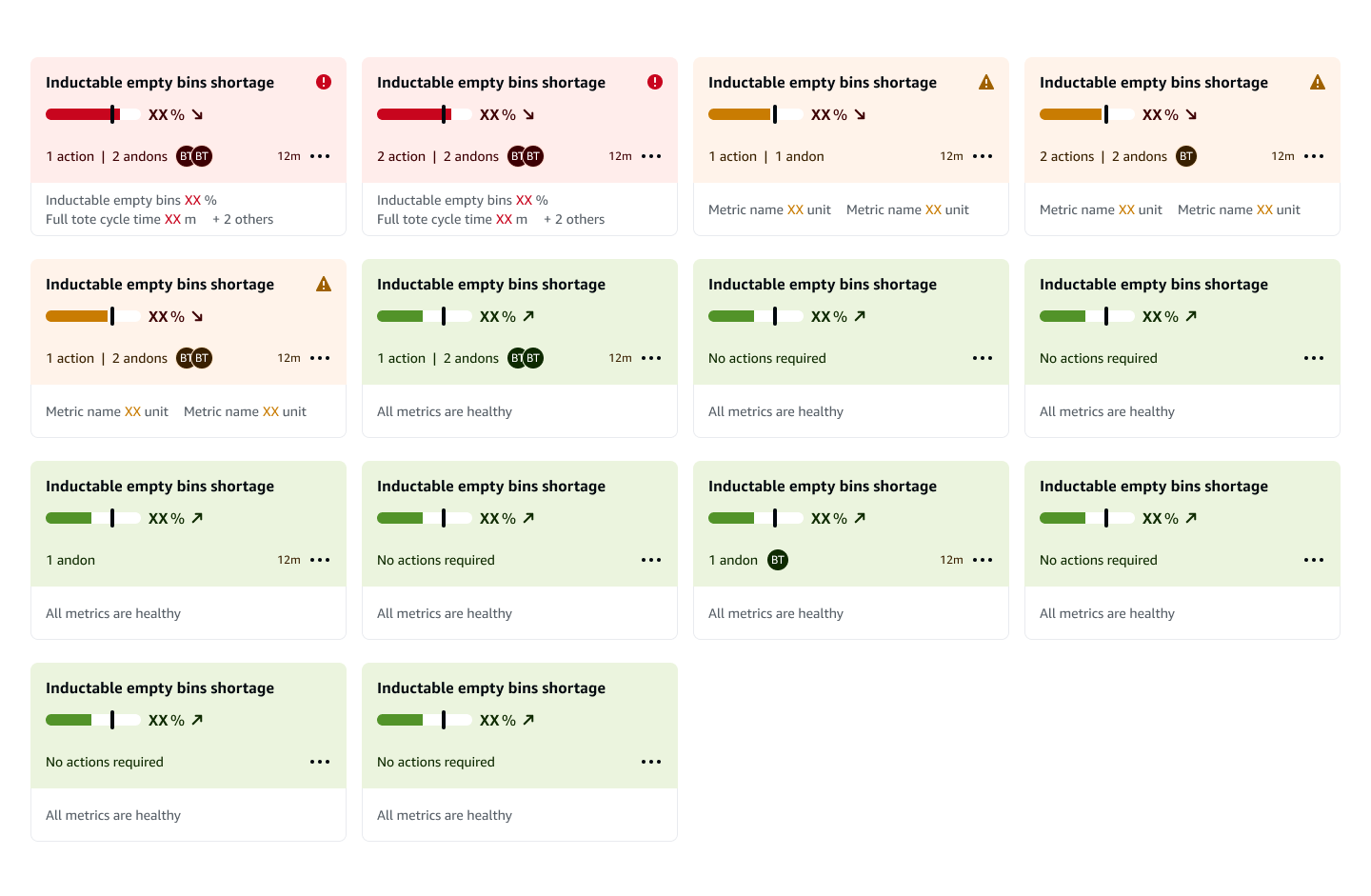Screen dimensions: 1371x896
Task: Click orange progress bar on "1 action | 1 andon" card
Action: click(756, 114)
